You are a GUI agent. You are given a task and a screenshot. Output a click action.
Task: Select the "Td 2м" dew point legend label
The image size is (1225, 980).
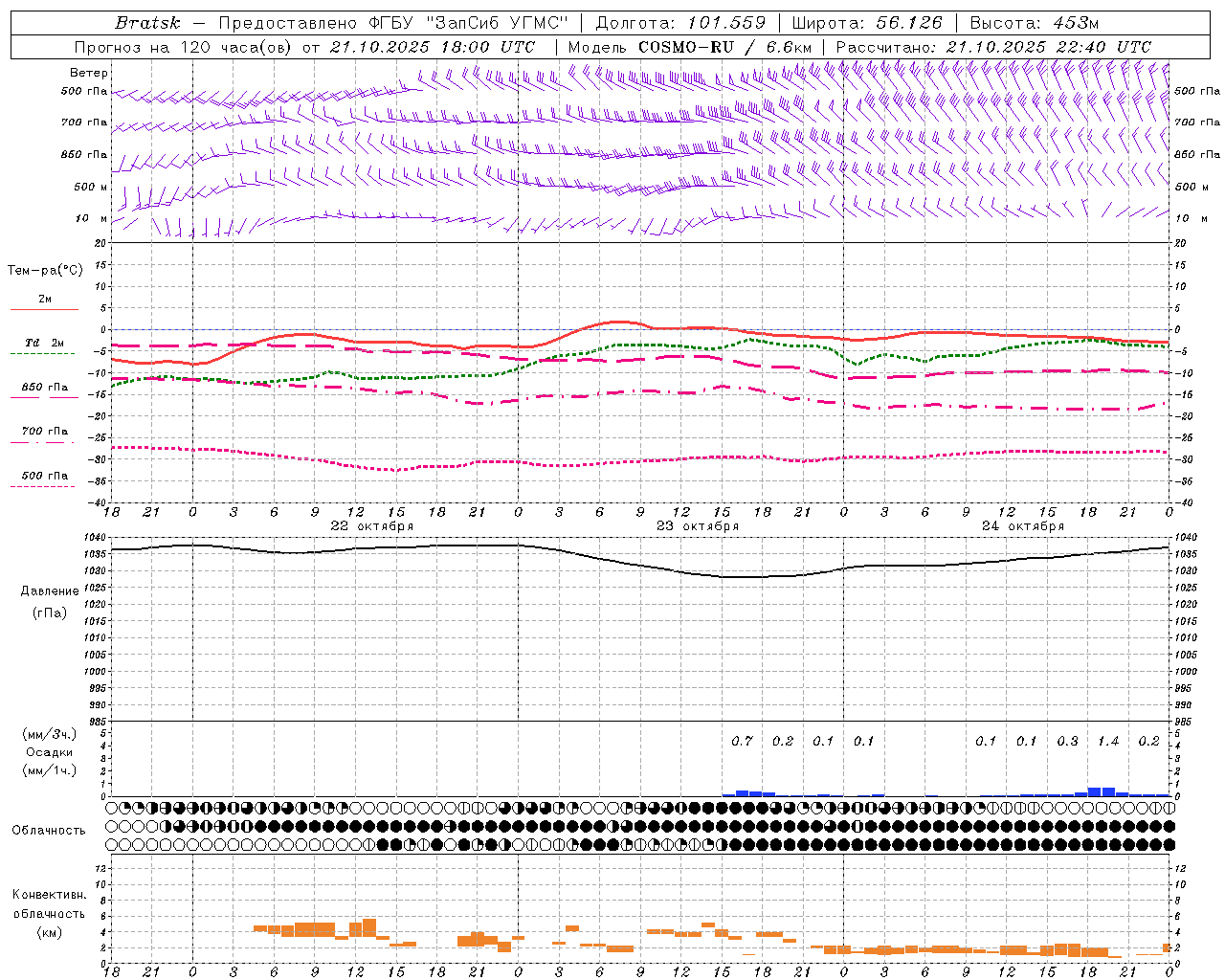(x=45, y=343)
